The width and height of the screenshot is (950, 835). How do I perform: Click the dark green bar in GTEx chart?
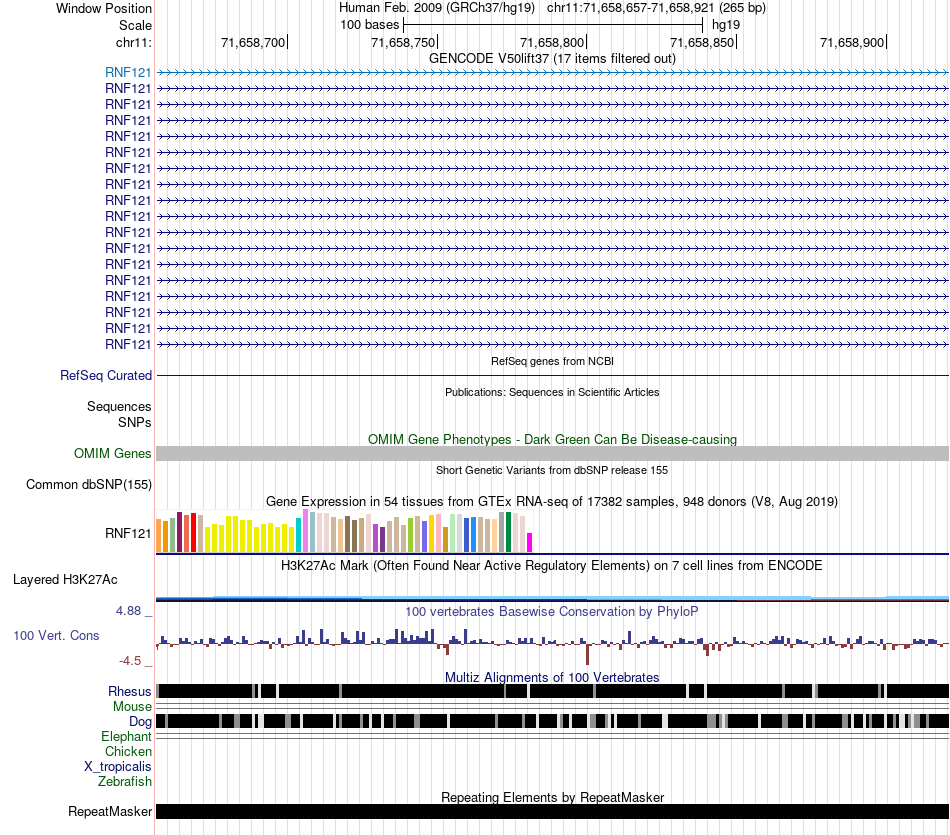tap(508, 532)
